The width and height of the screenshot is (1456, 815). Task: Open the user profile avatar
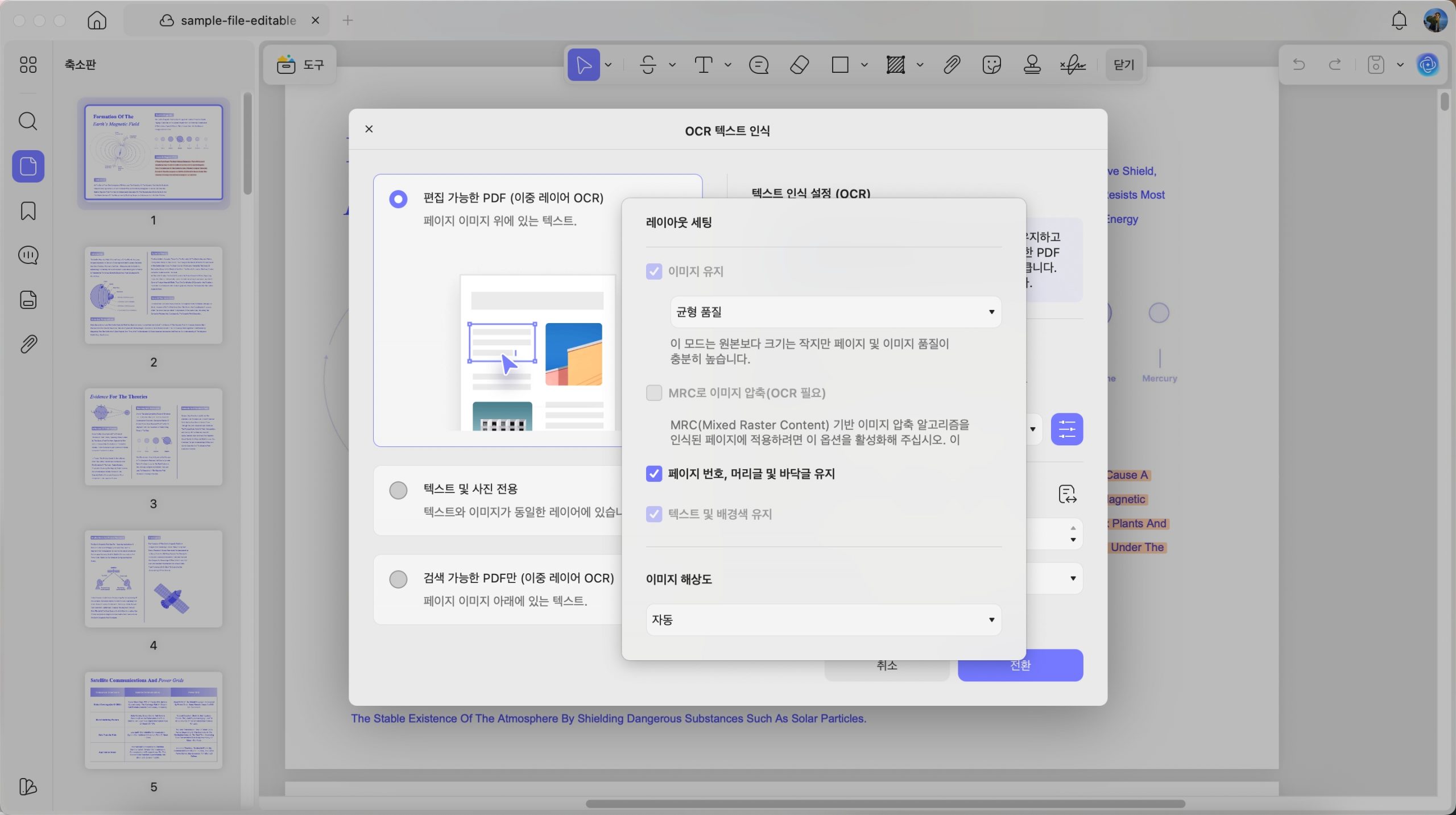[x=1436, y=20]
